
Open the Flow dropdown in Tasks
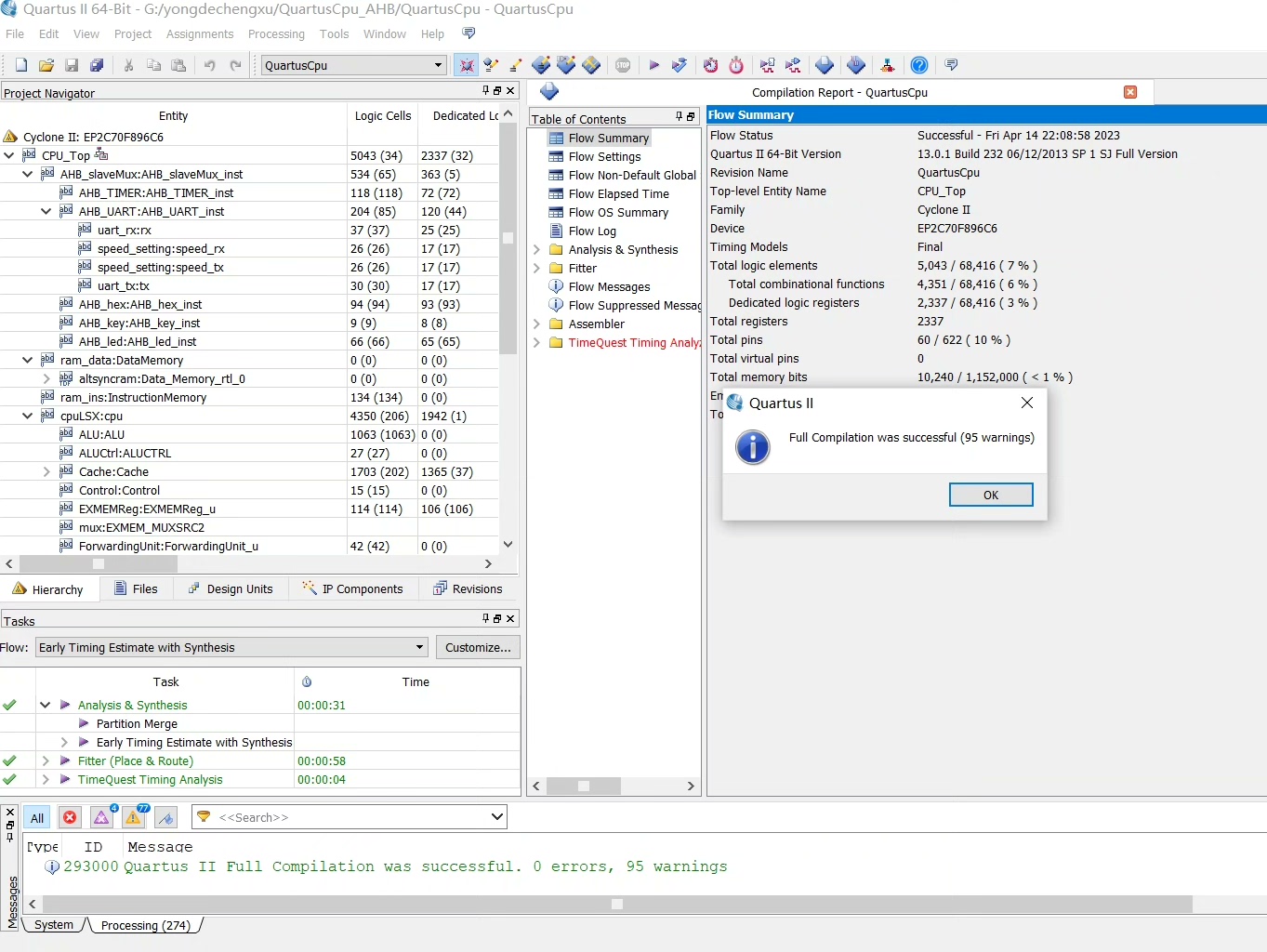pos(419,647)
